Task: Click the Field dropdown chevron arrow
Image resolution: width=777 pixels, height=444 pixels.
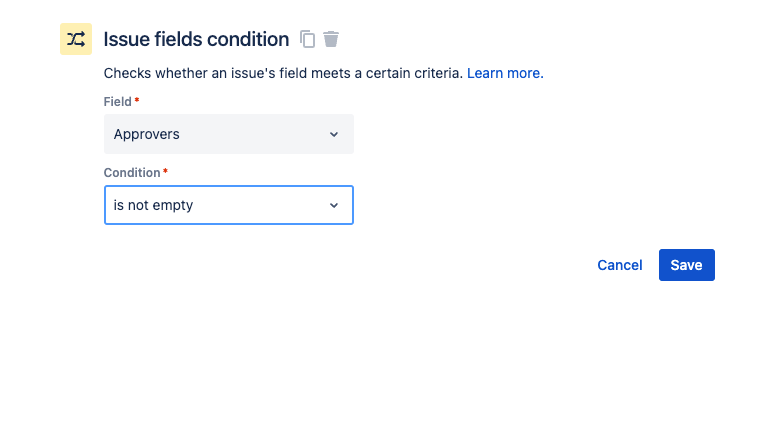Action: [334, 134]
